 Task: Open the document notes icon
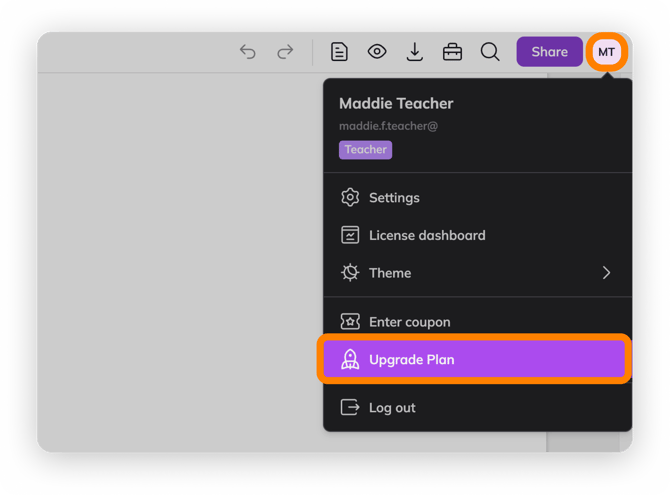(x=339, y=52)
